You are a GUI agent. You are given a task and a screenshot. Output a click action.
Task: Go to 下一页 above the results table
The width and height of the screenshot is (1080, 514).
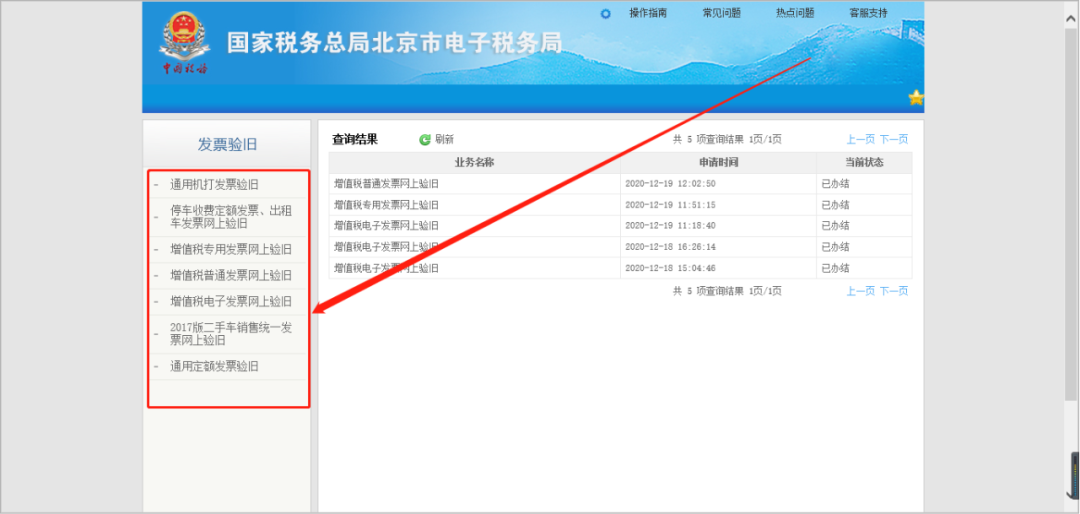coord(893,139)
